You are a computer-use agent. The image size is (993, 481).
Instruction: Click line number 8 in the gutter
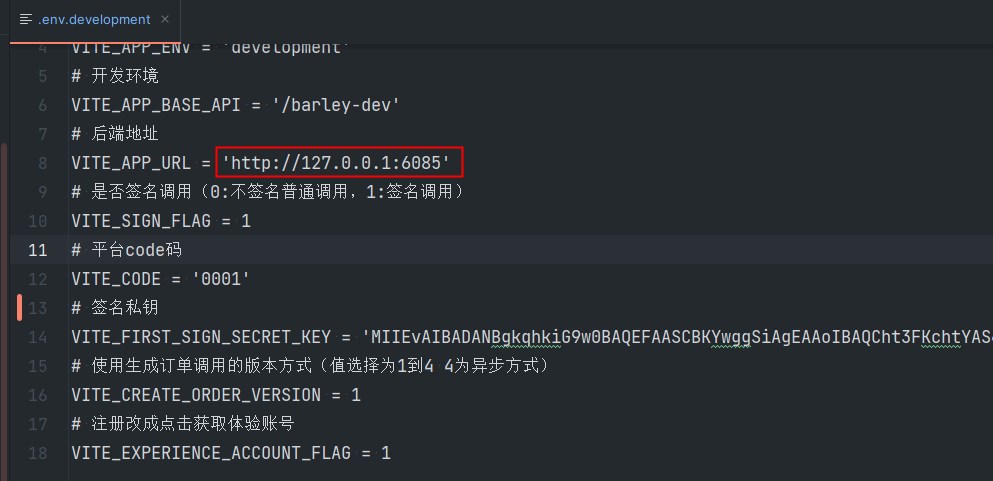(x=41, y=163)
